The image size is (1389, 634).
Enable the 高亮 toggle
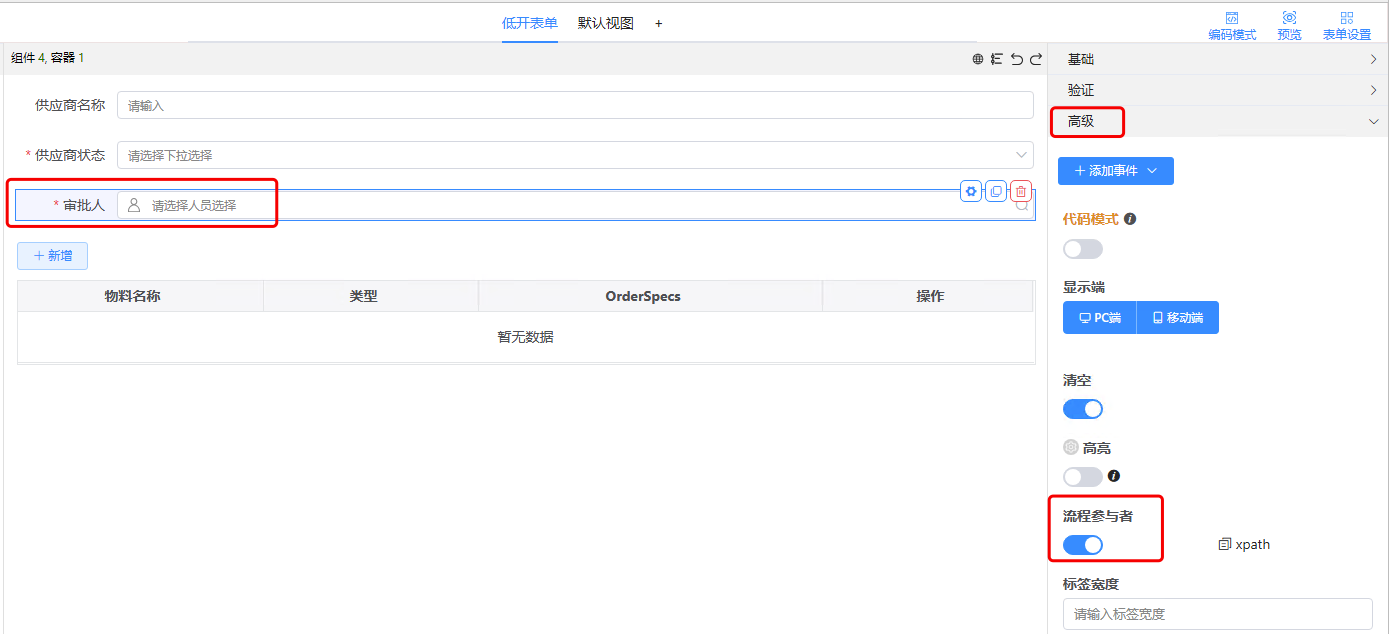tap(1082, 476)
